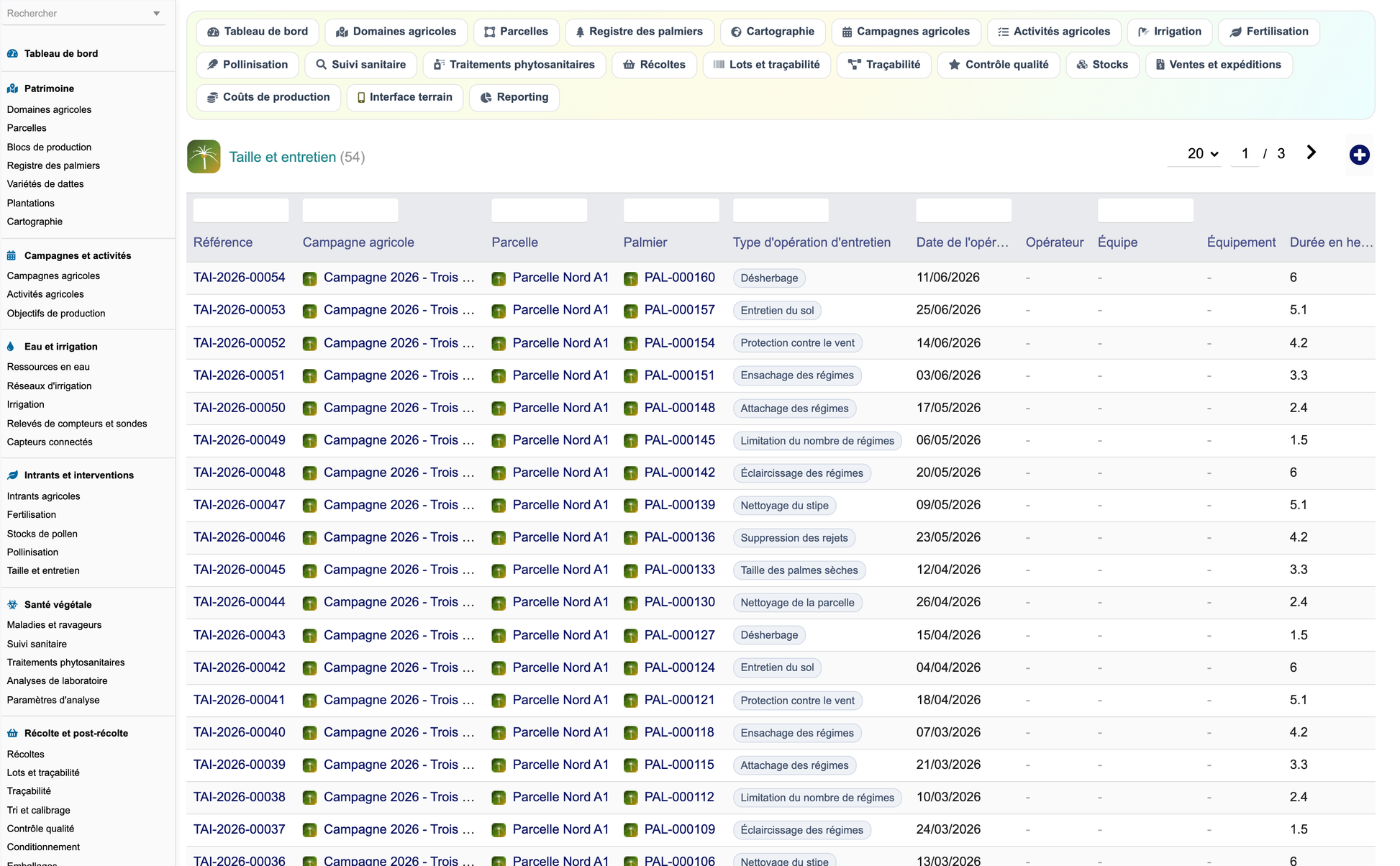The height and width of the screenshot is (866, 1400).
Task: Open the Registre des palmiers tab
Action: (640, 32)
